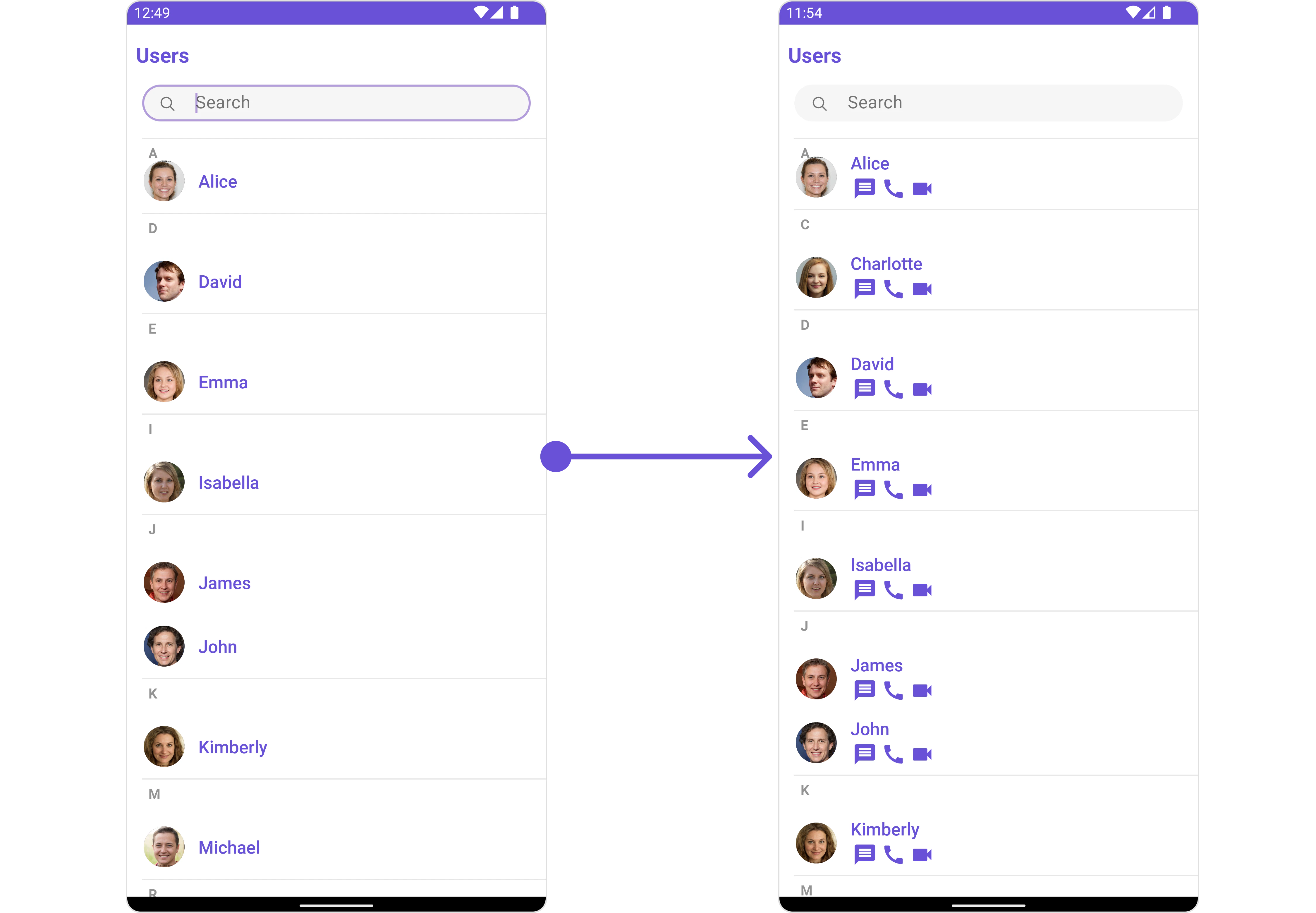Click the unfocused Search field on right screen

pos(988,103)
